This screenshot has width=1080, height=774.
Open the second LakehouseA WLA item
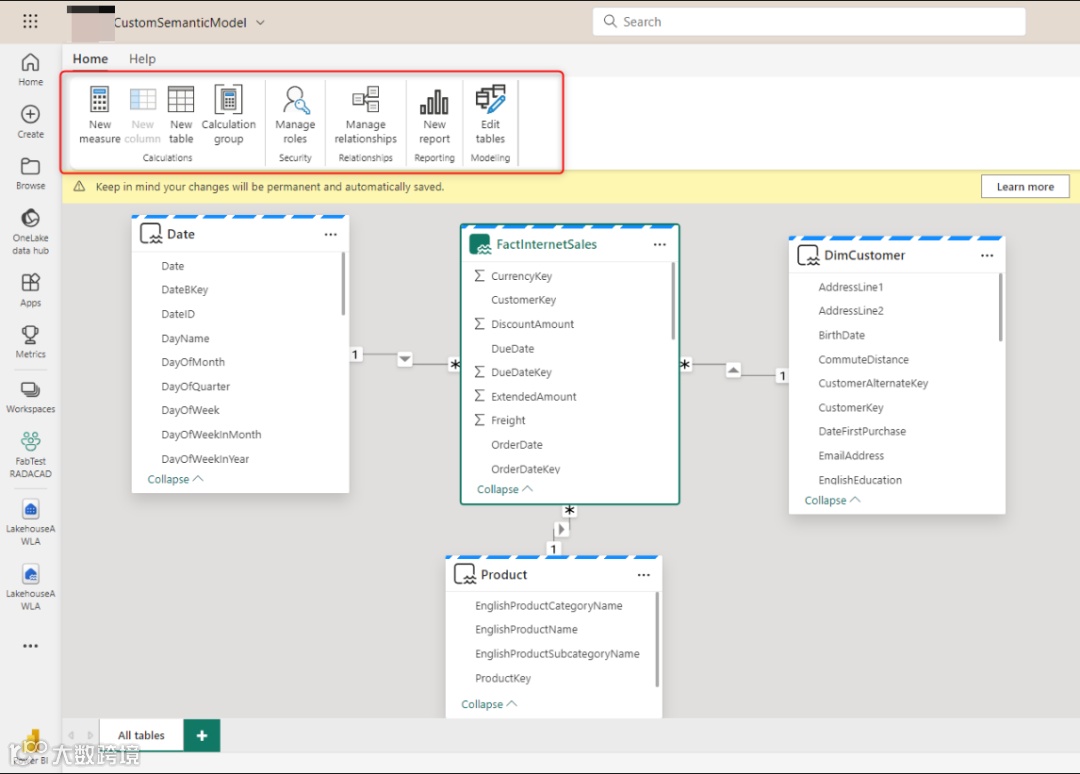tap(30, 587)
